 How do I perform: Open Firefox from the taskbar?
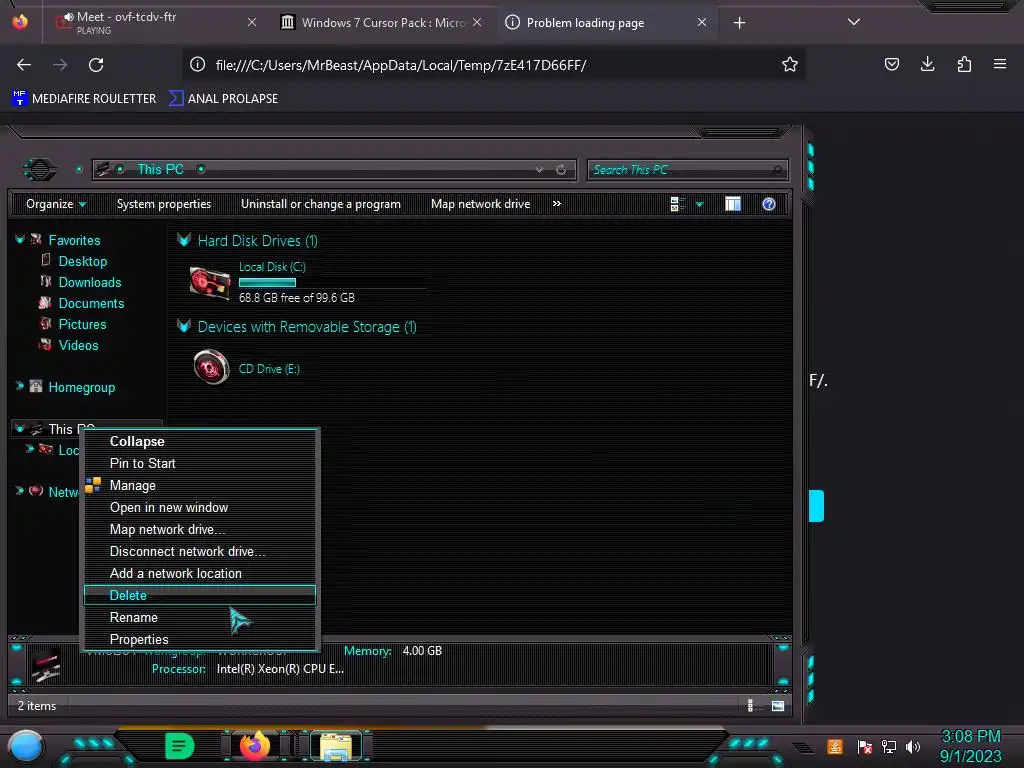[x=255, y=746]
